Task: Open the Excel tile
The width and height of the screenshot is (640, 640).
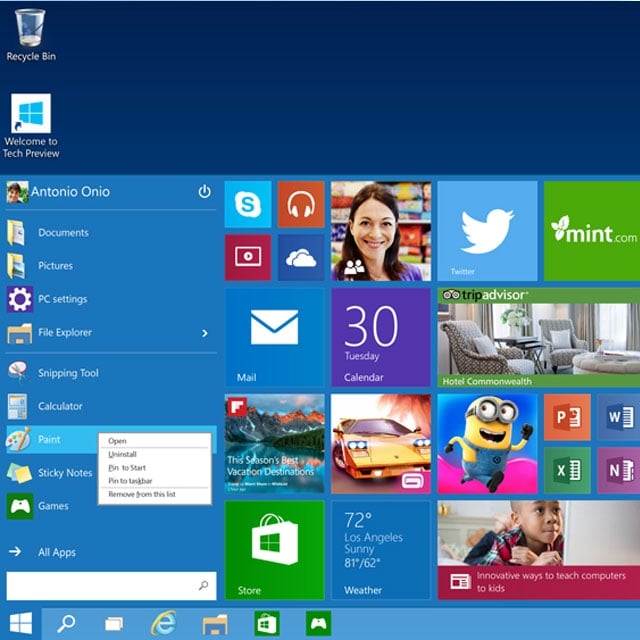Action: 566,469
